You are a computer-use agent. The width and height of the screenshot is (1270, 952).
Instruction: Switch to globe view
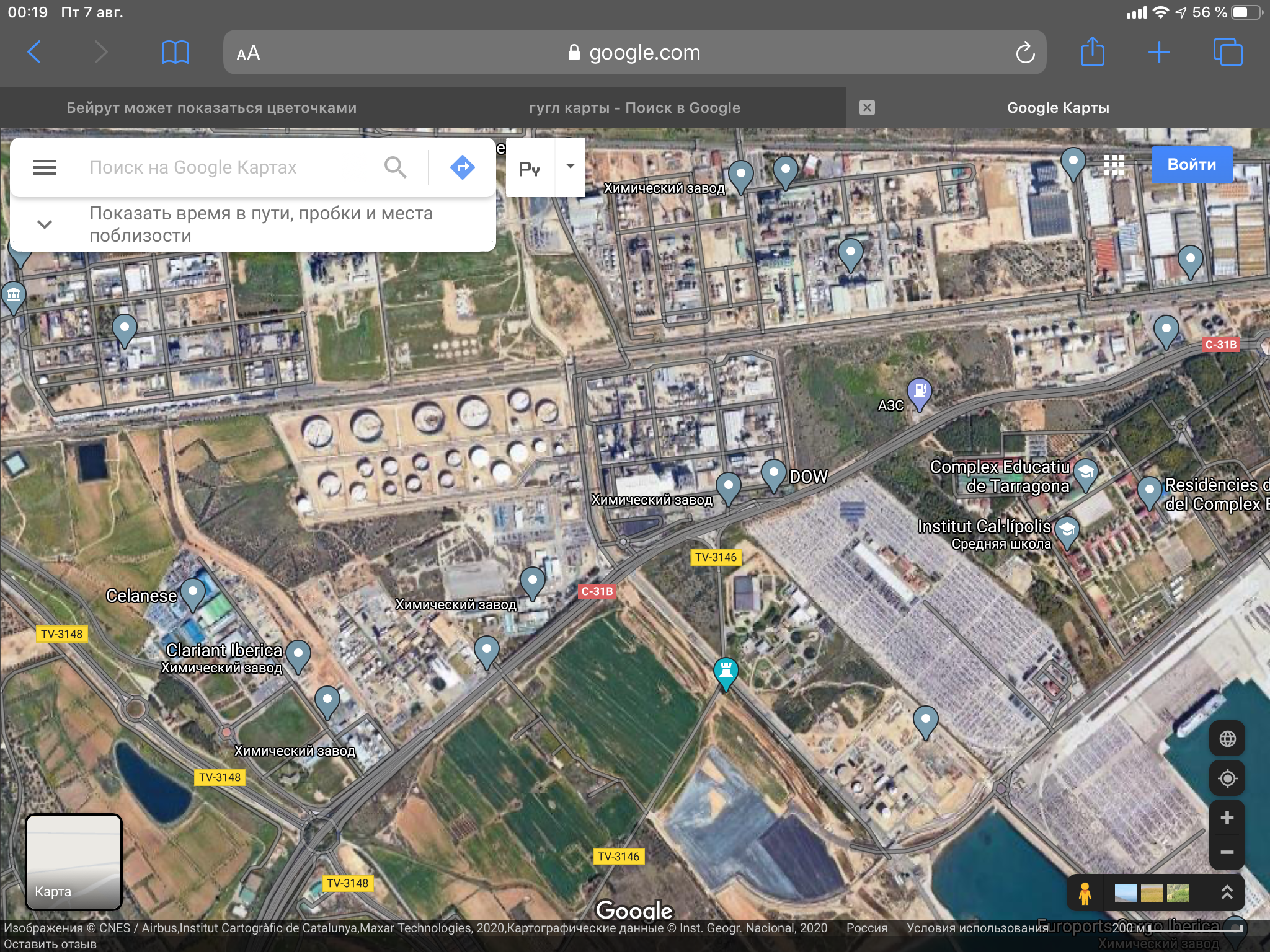[x=1227, y=739]
